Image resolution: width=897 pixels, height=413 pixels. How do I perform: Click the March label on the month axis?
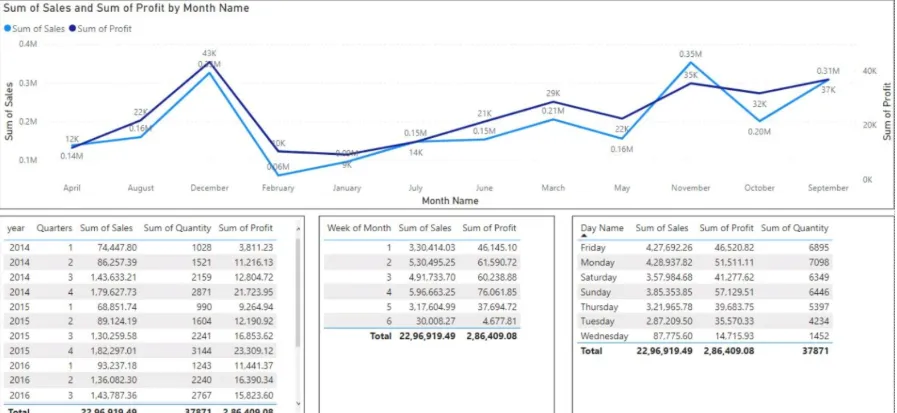click(x=553, y=188)
